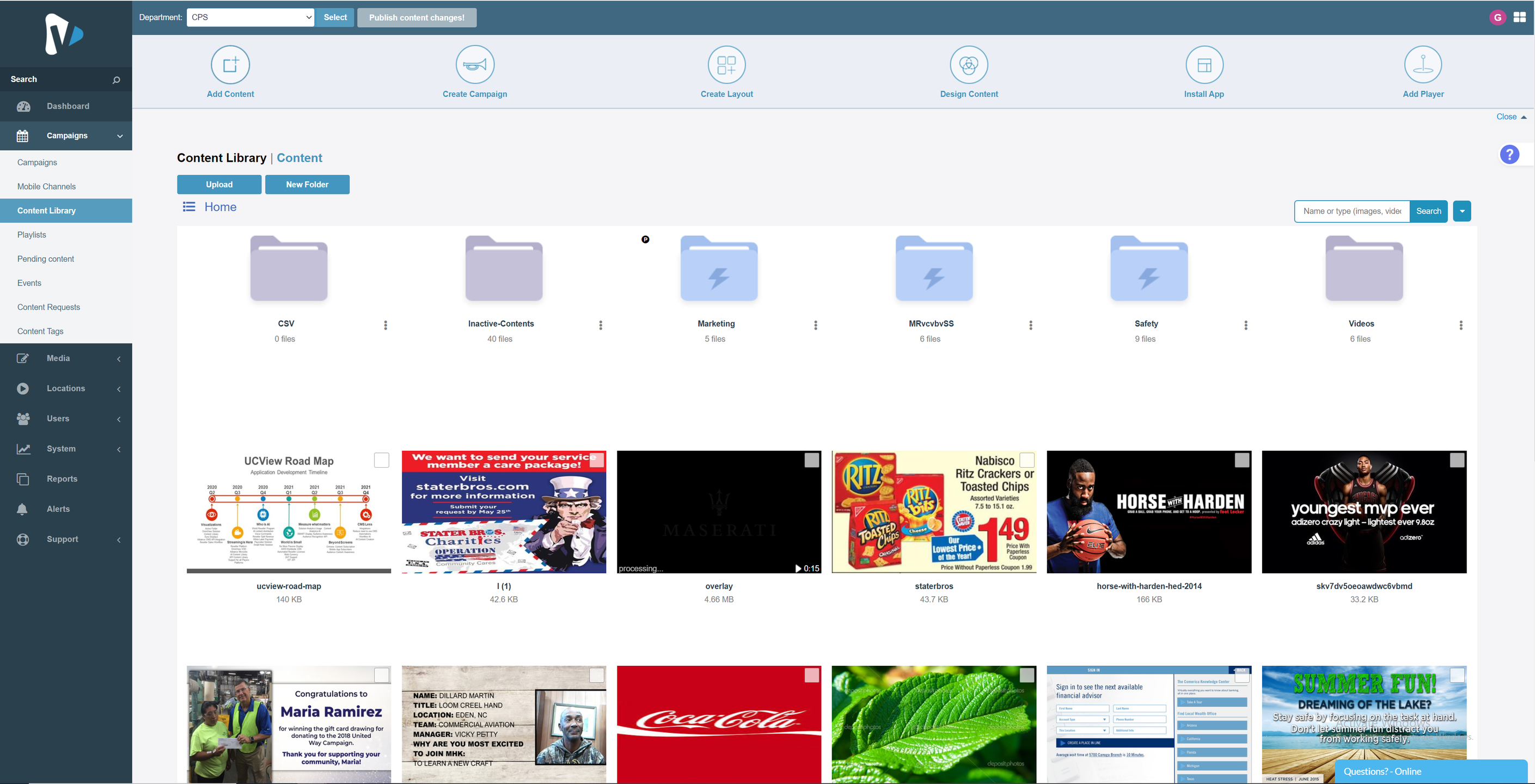This screenshot has height=784, width=1535.
Task: Click the New Folder button
Action: 307,184
